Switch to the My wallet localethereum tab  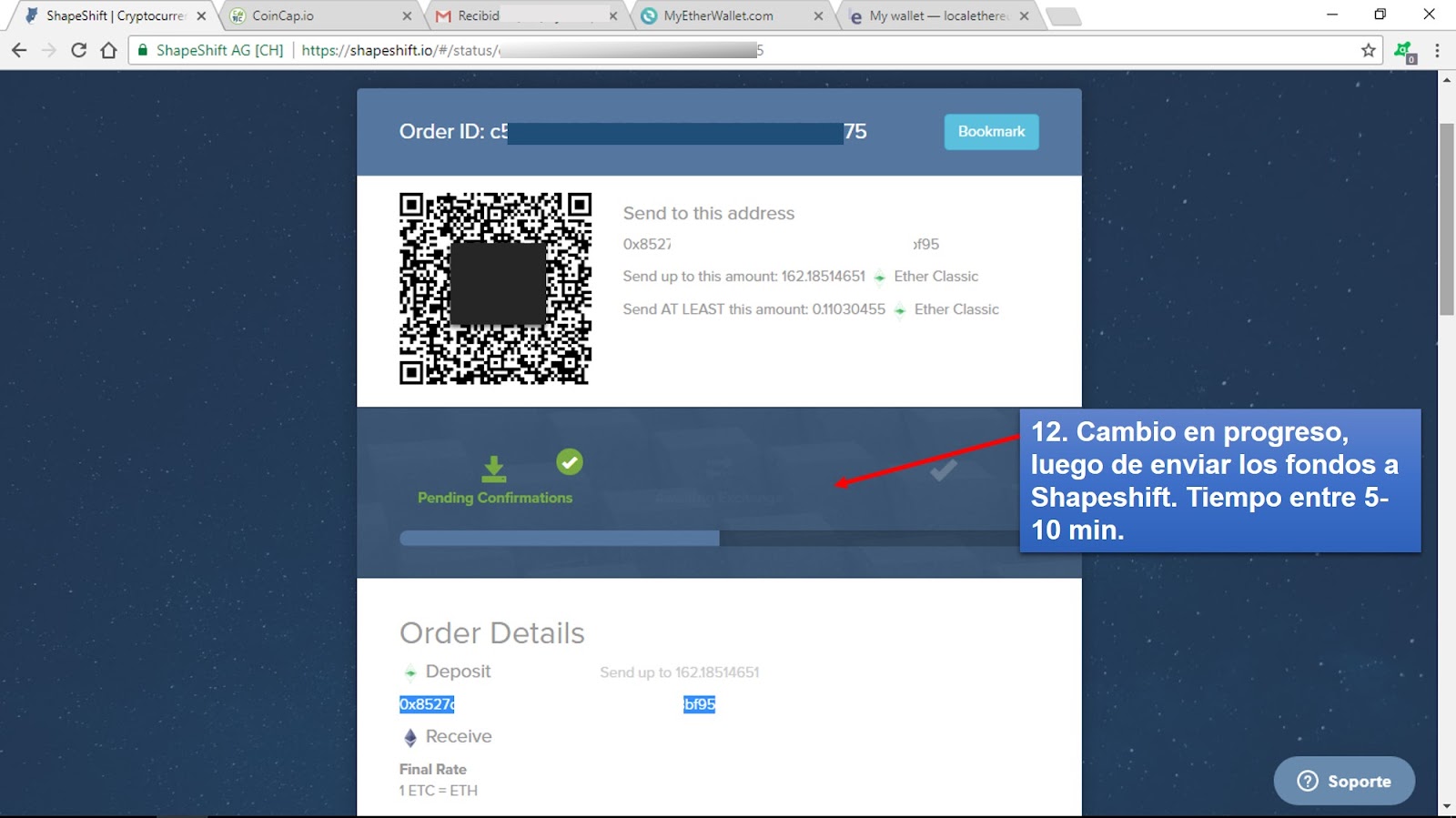(x=937, y=15)
